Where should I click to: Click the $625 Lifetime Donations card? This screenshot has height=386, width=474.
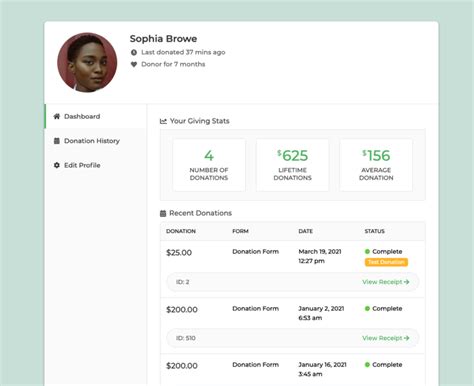click(x=292, y=165)
